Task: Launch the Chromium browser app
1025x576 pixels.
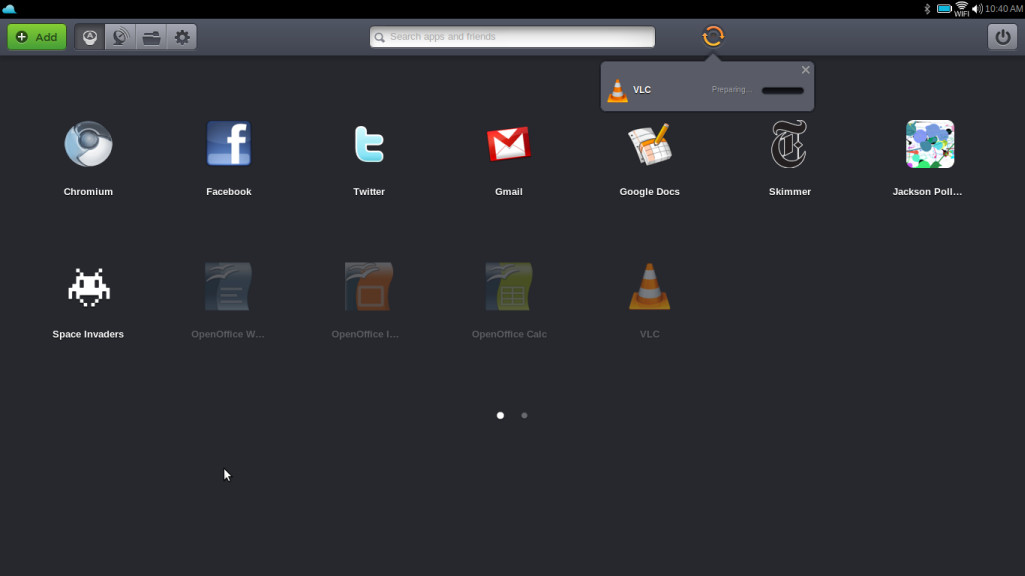Action: (88, 144)
